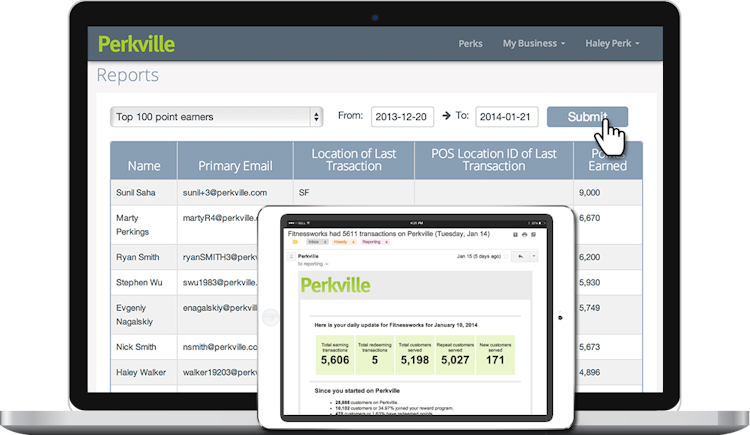Click the Since you started on Perkville heading

pos(357,390)
